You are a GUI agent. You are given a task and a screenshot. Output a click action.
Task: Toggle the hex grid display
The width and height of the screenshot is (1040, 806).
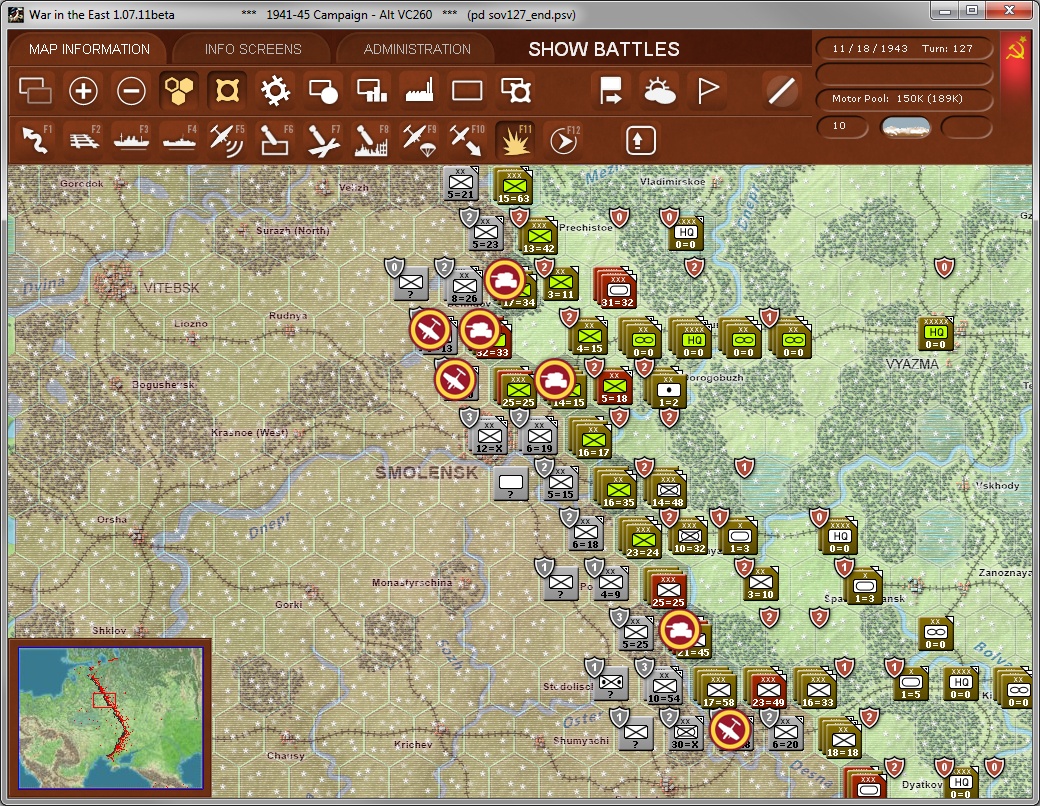pyautogui.click(x=179, y=91)
